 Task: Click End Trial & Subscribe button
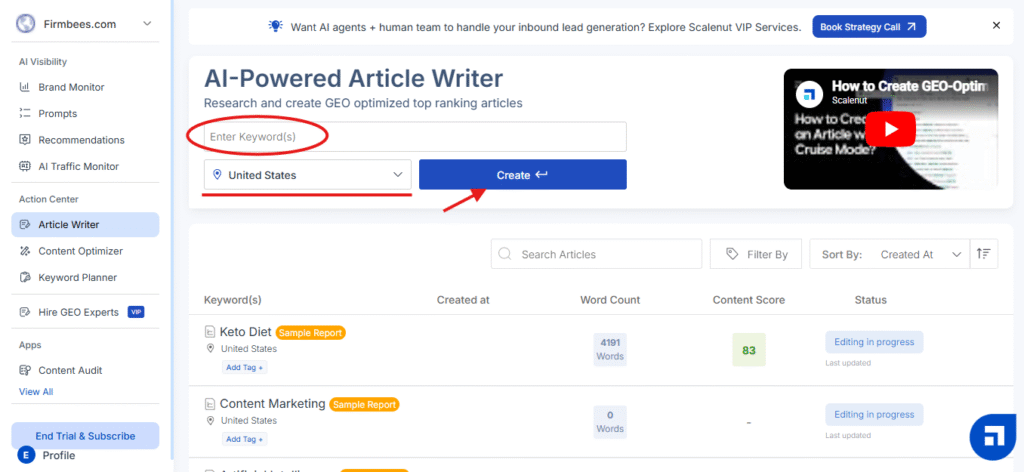coord(85,436)
